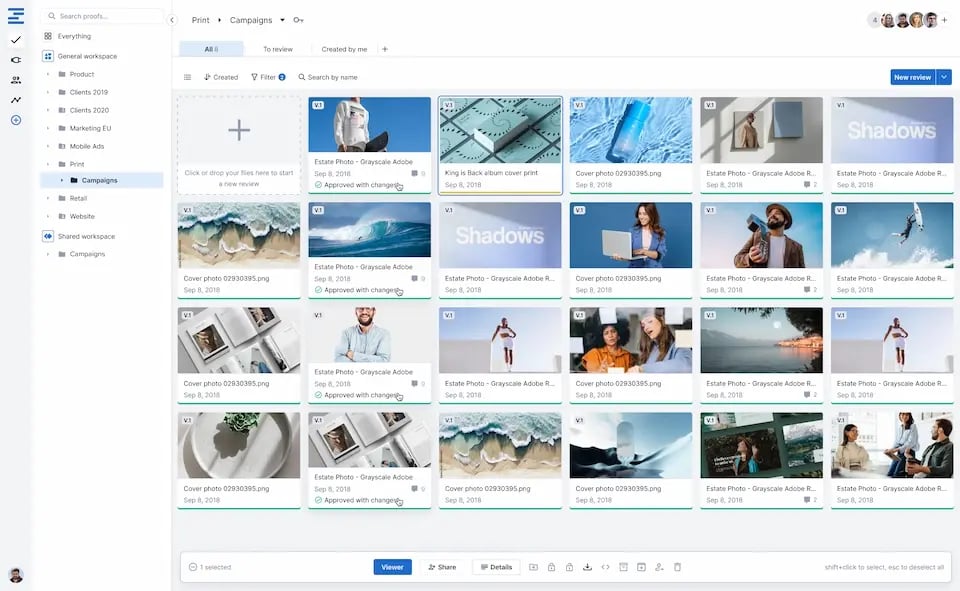Click the embed code icon in bottom toolbar
The image size is (960, 591).
(605, 567)
